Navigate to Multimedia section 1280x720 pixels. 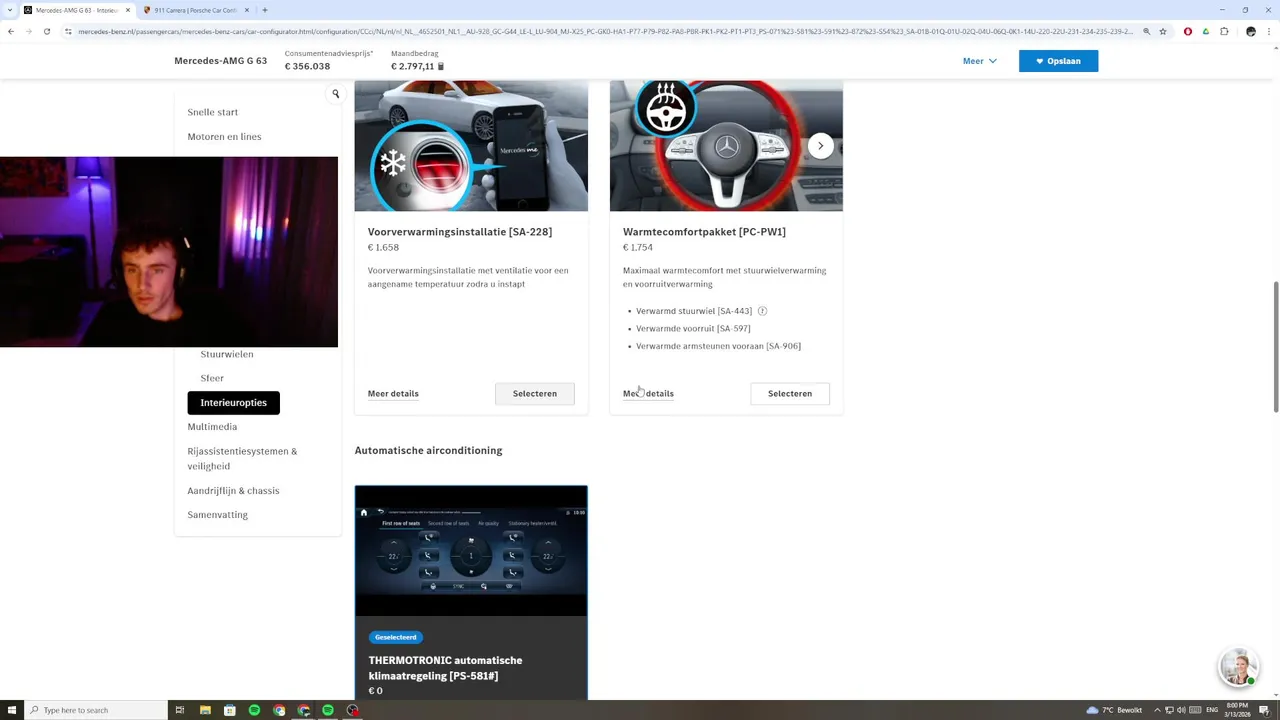(212, 427)
